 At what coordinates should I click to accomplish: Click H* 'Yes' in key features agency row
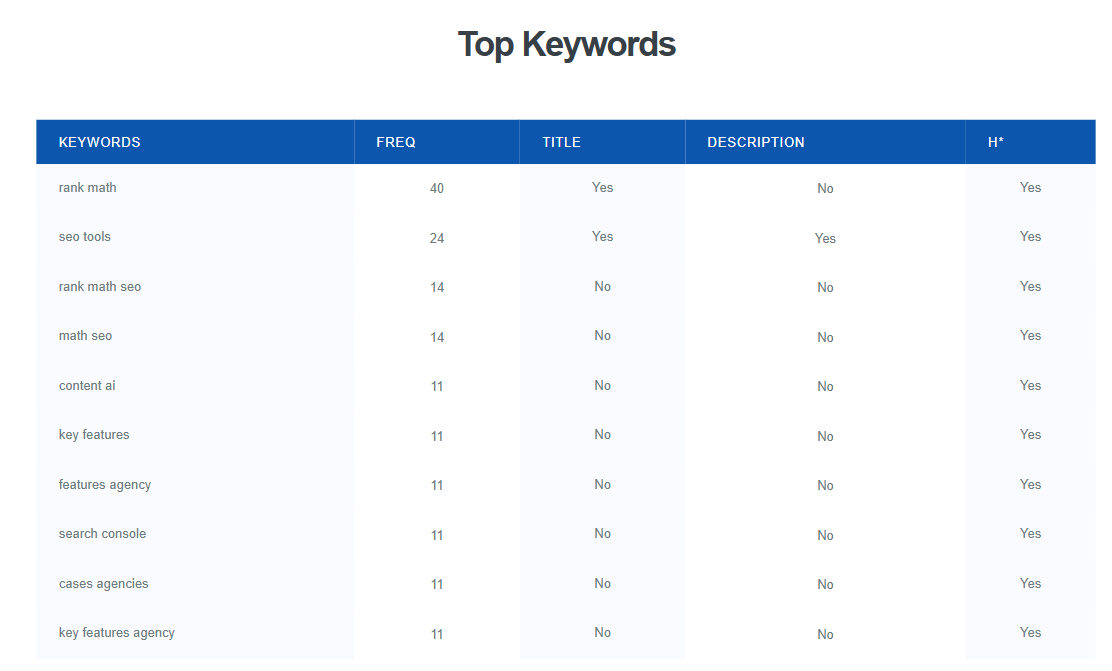[x=1030, y=633]
